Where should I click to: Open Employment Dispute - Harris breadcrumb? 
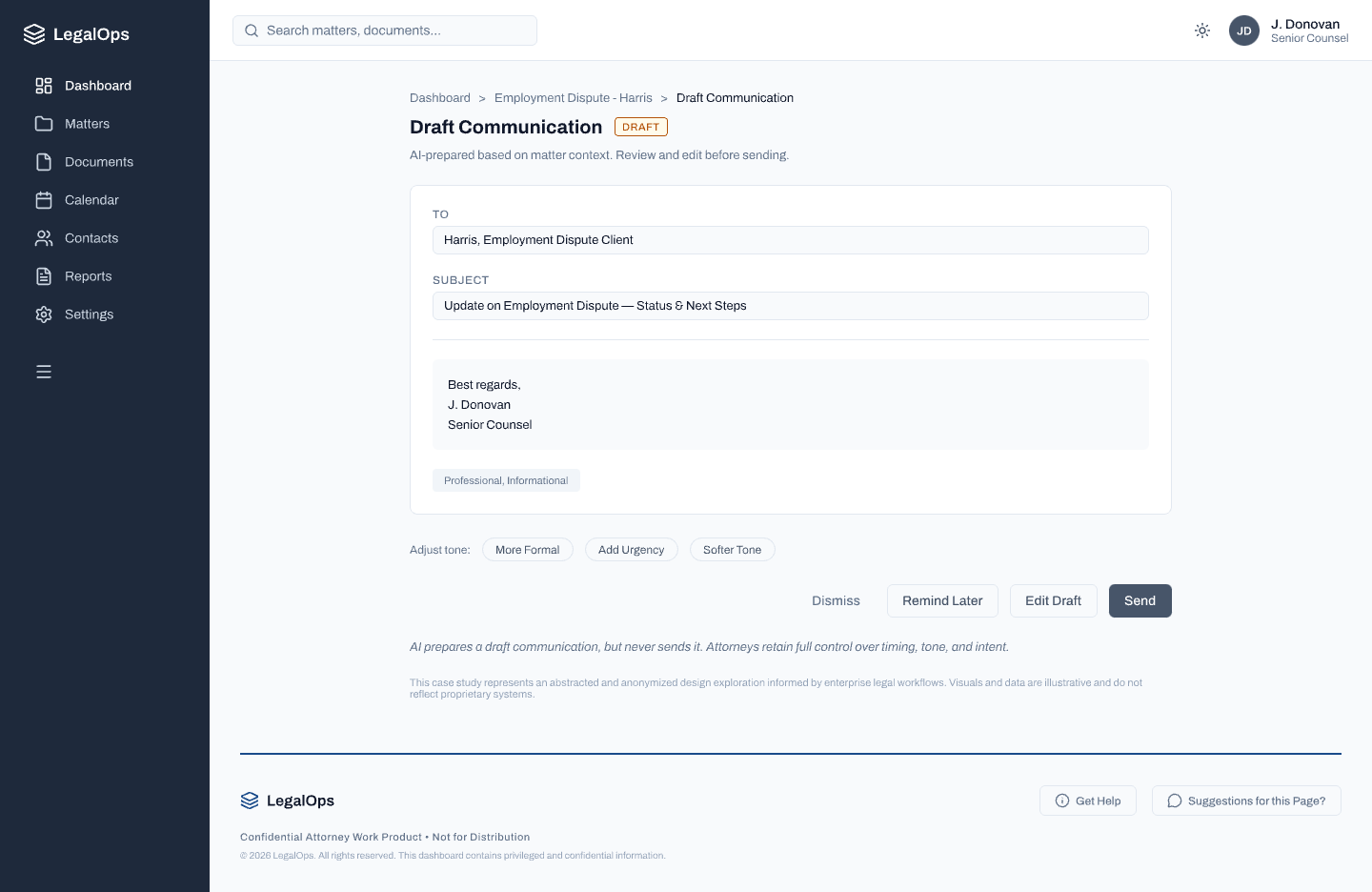click(x=573, y=97)
